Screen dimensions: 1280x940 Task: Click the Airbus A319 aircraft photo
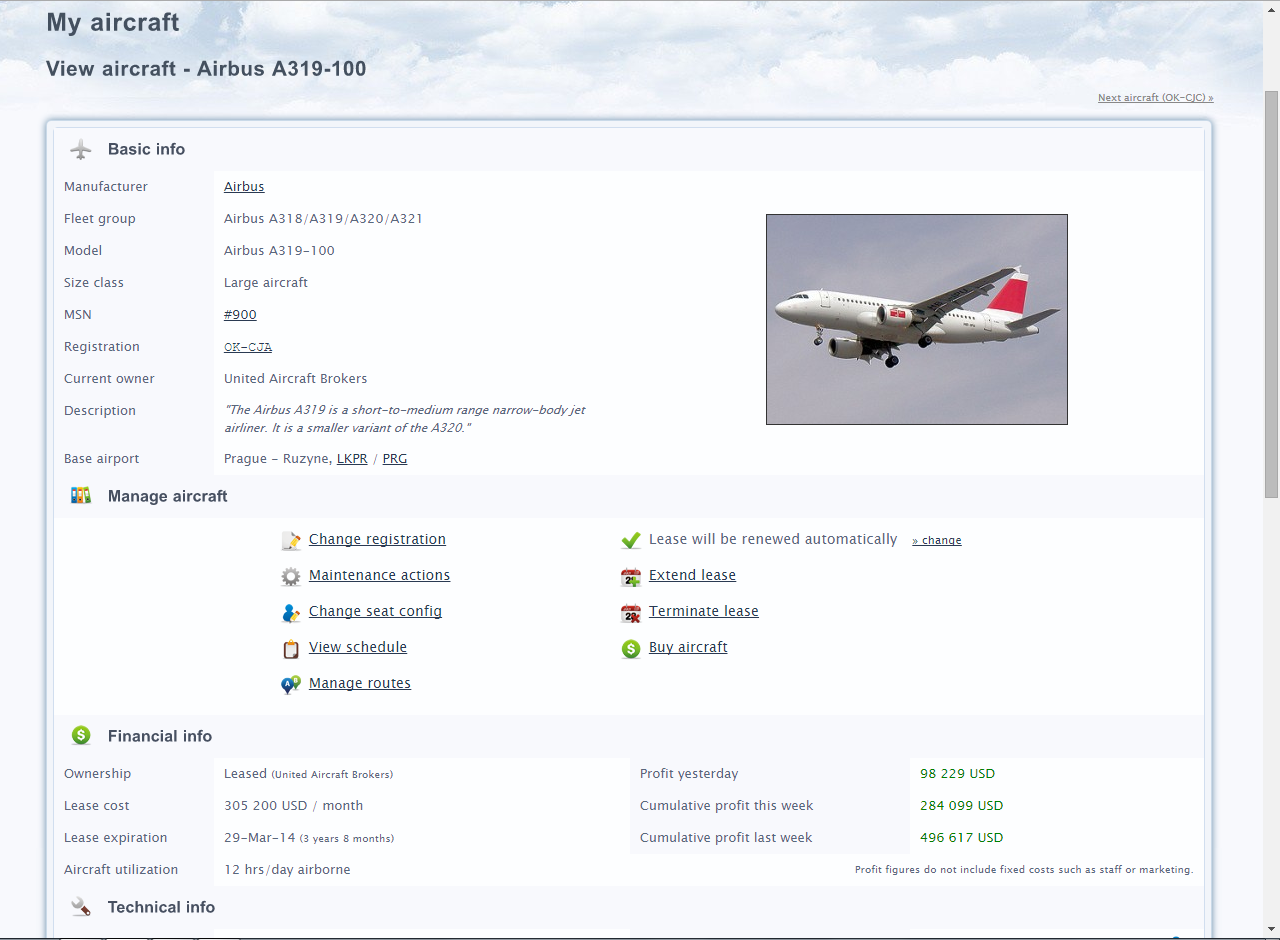(x=917, y=319)
